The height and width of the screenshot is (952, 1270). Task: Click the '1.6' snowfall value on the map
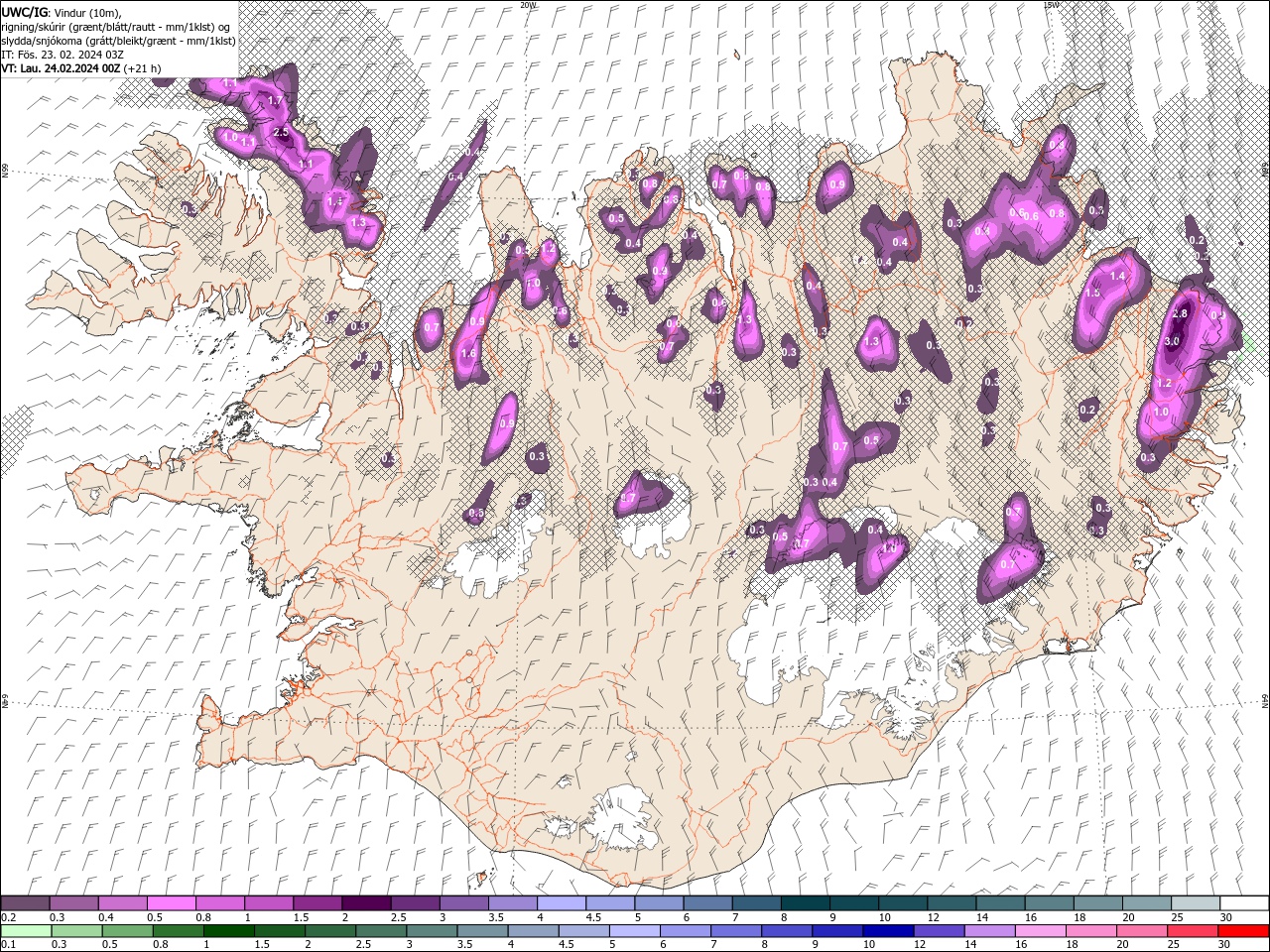click(469, 353)
